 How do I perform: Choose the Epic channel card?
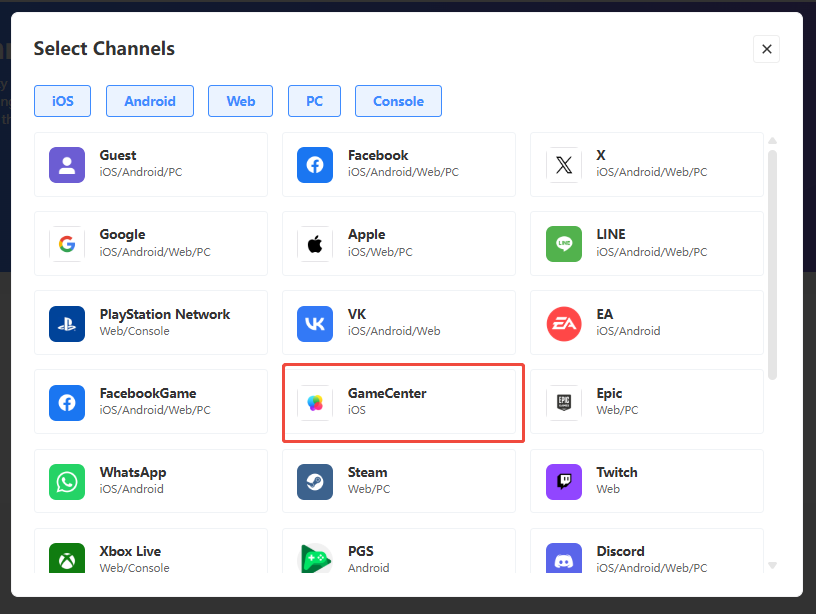646,402
